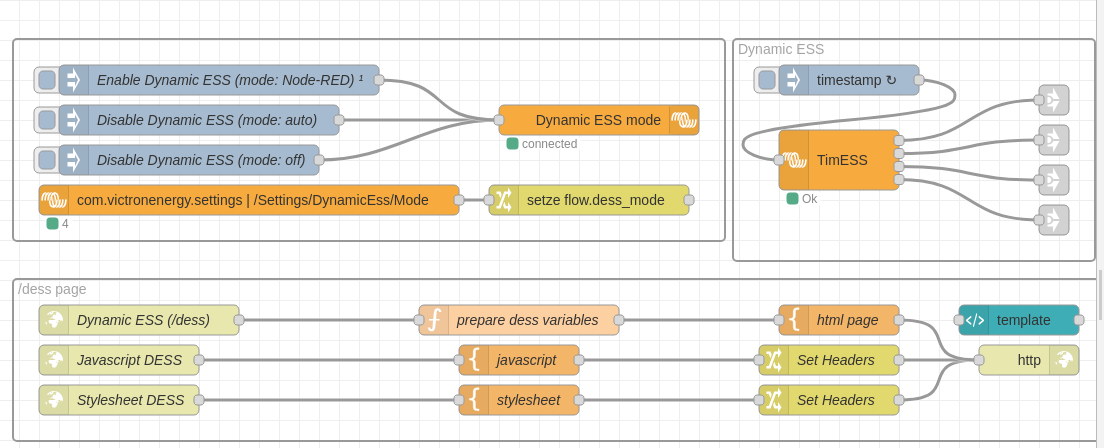The height and width of the screenshot is (448, 1104).
Task: Click output port of html page node
Action: coord(898,320)
